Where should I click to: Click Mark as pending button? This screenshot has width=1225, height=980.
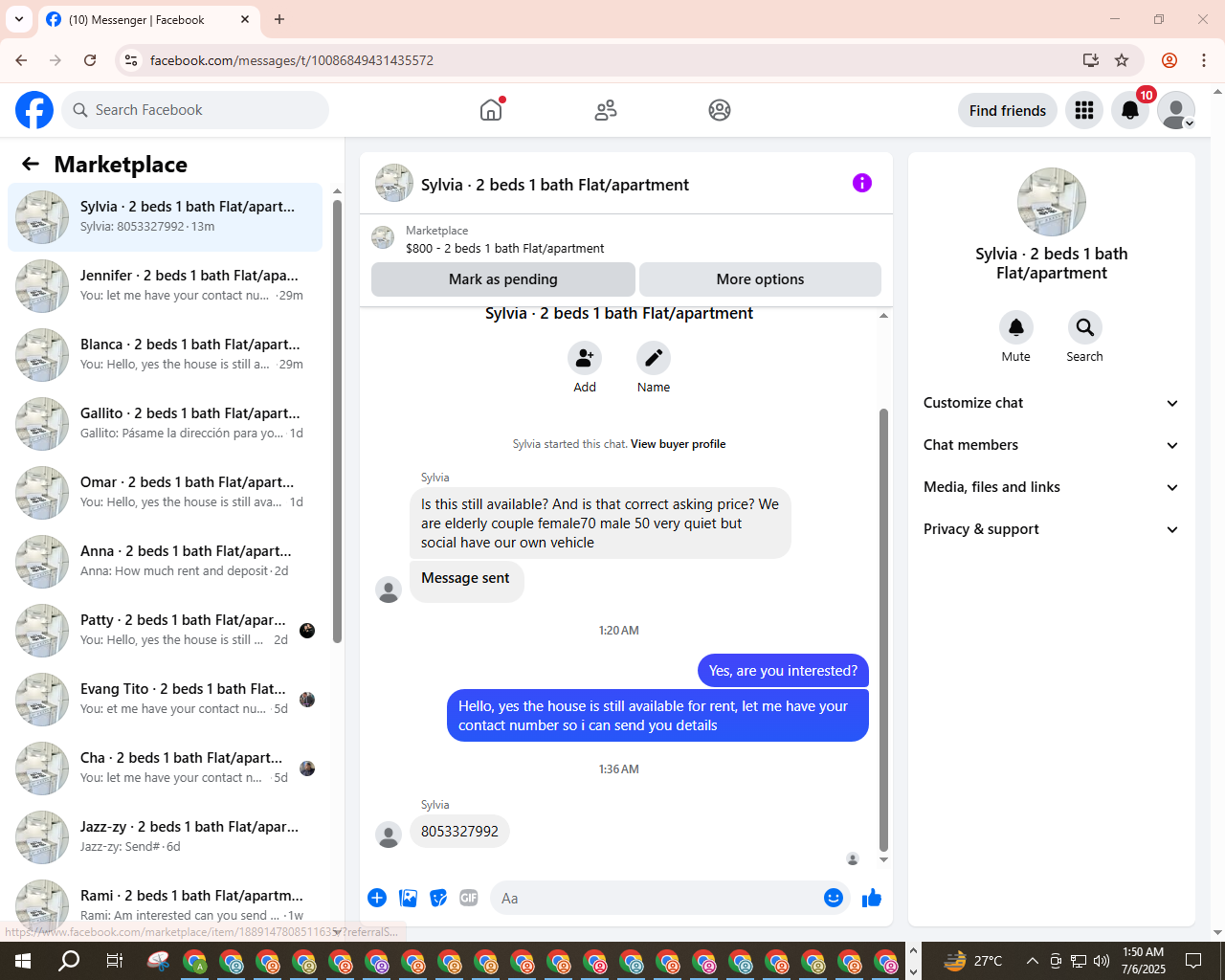click(502, 279)
